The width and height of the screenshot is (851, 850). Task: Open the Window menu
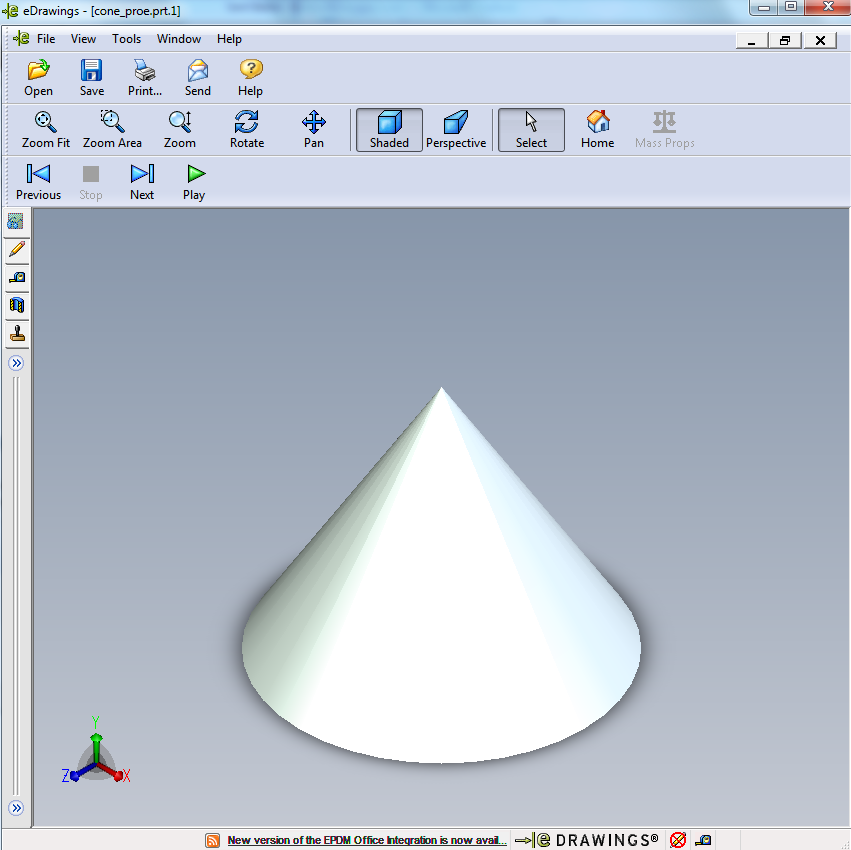(179, 39)
